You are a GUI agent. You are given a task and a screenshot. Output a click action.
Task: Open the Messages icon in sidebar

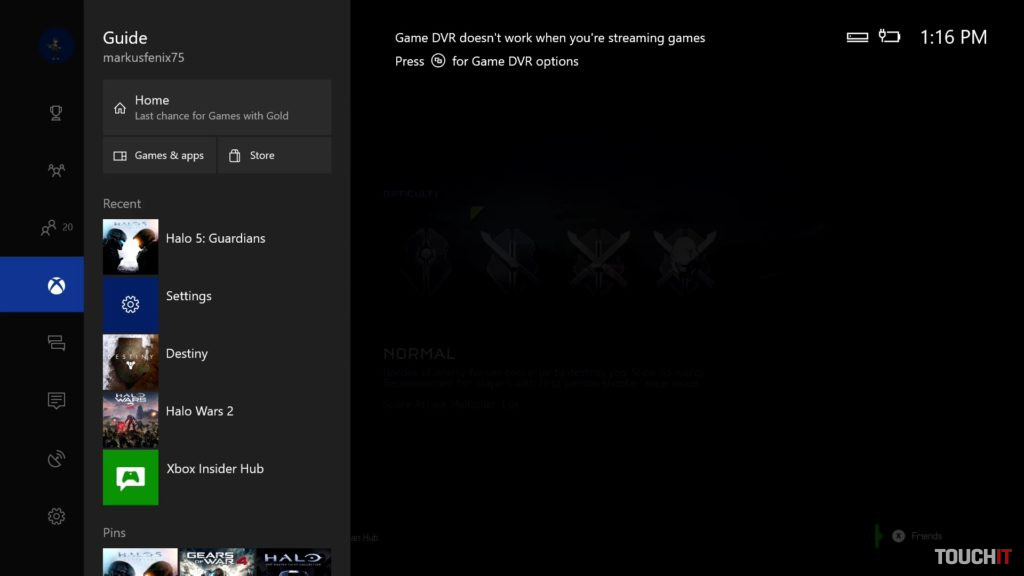56,343
